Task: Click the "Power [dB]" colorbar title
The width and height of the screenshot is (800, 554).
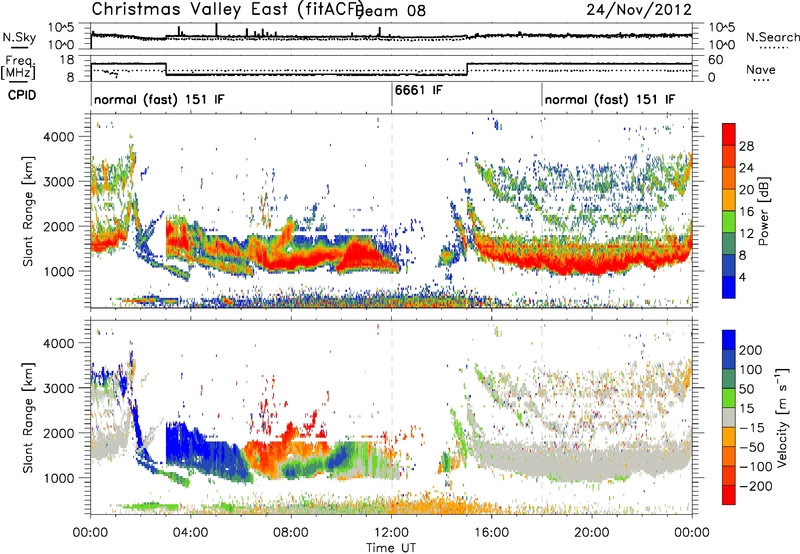Action: (x=764, y=211)
